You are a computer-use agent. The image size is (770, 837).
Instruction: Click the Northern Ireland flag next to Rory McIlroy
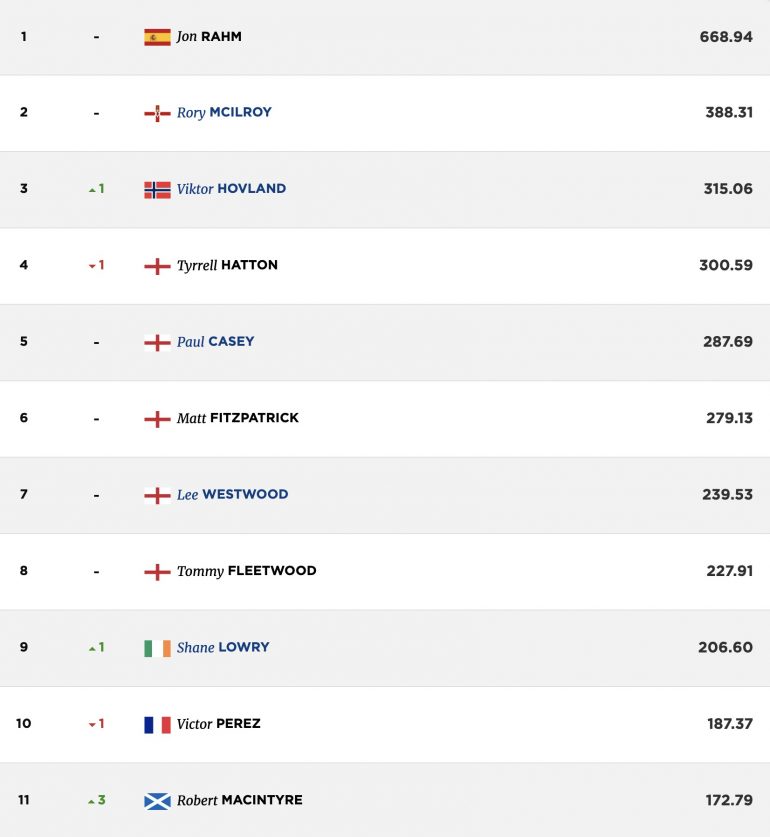coord(158,113)
